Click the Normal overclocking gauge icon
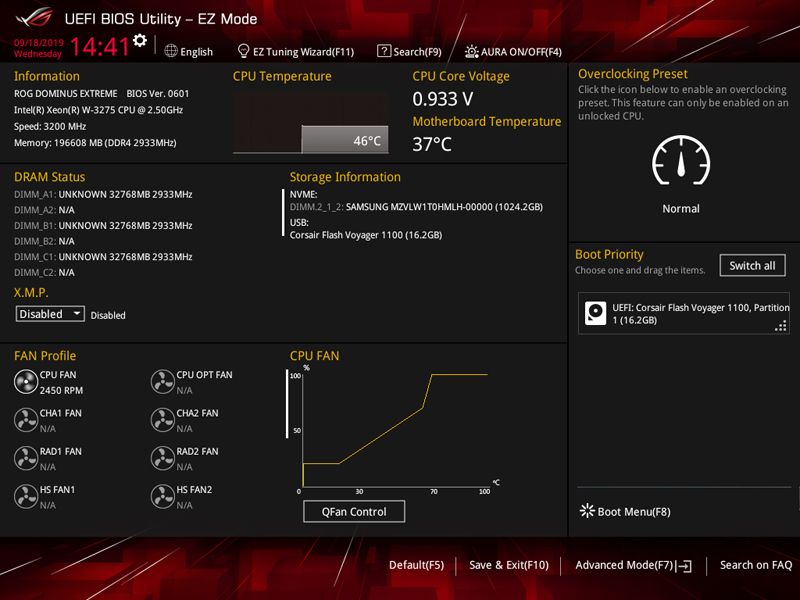 [x=681, y=161]
